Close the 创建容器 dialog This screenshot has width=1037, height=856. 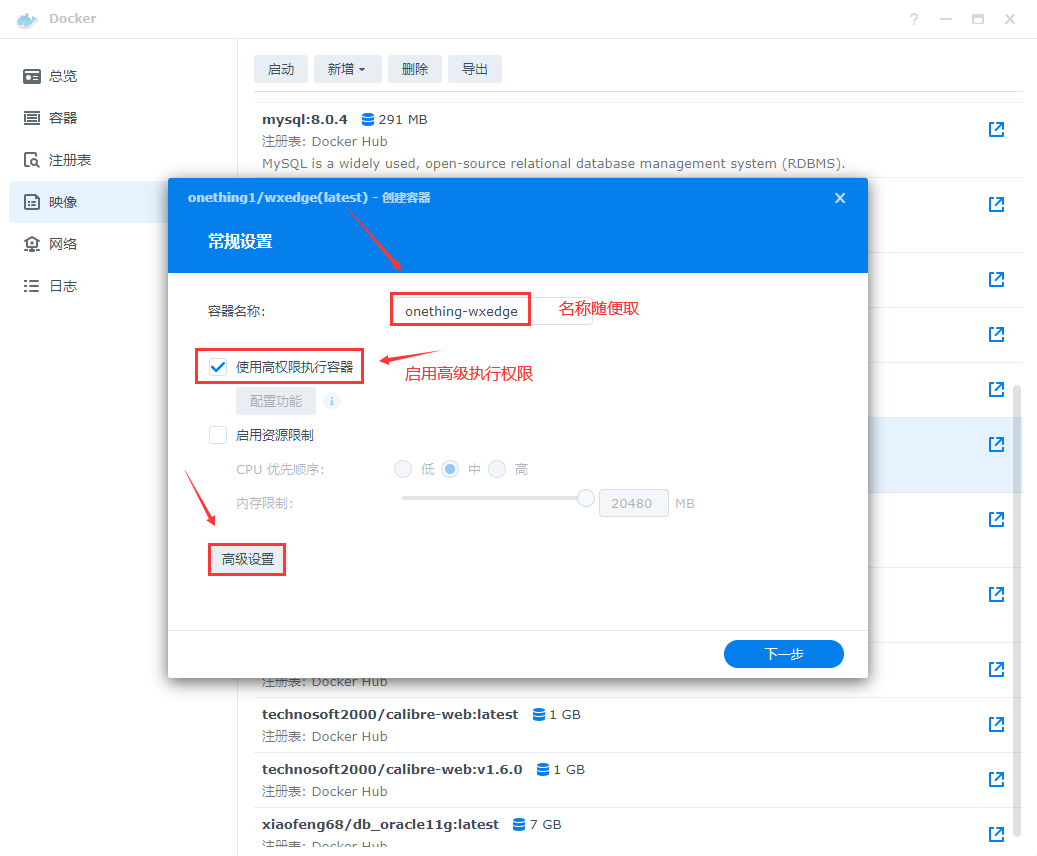click(840, 198)
